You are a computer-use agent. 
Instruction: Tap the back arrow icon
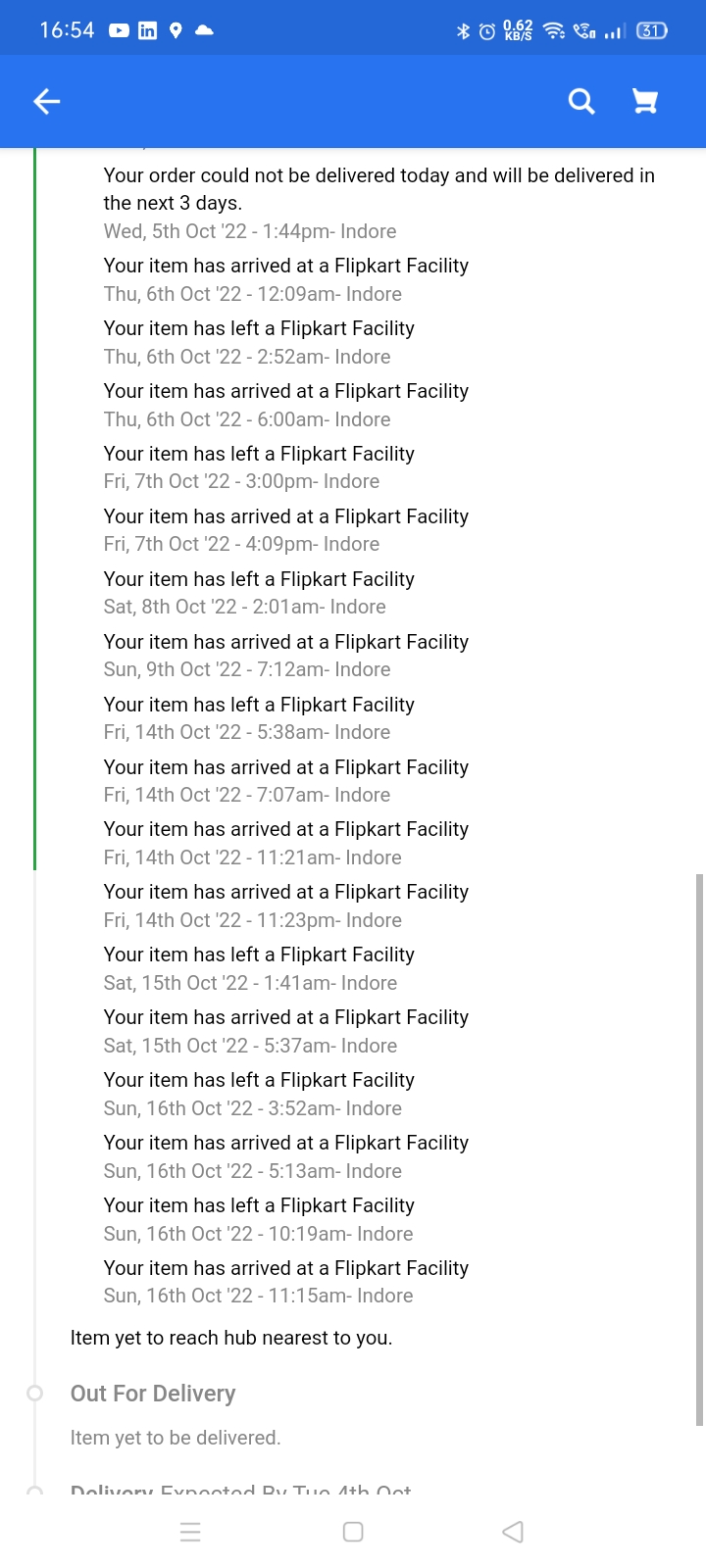(47, 101)
